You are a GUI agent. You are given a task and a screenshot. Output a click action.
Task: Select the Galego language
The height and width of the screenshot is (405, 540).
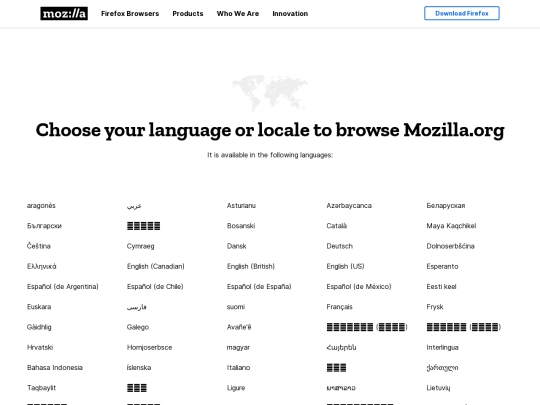point(138,327)
